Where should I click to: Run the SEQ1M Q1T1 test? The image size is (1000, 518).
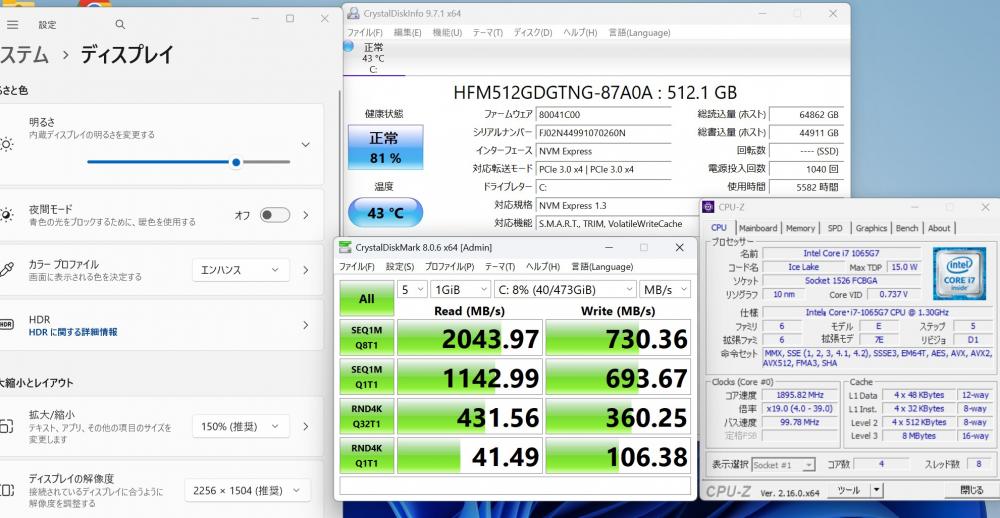[x=367, y=376]
